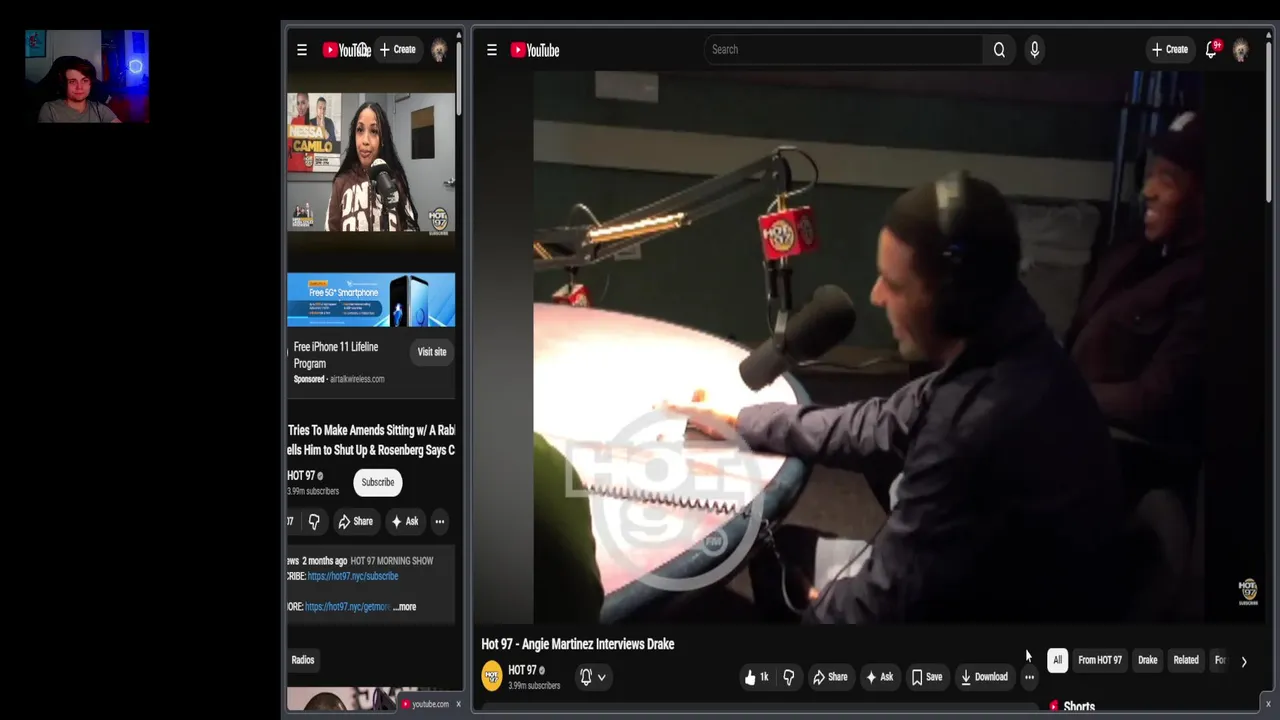Click the HOT 97 subscribe watermark on the video

[1248, 591]
